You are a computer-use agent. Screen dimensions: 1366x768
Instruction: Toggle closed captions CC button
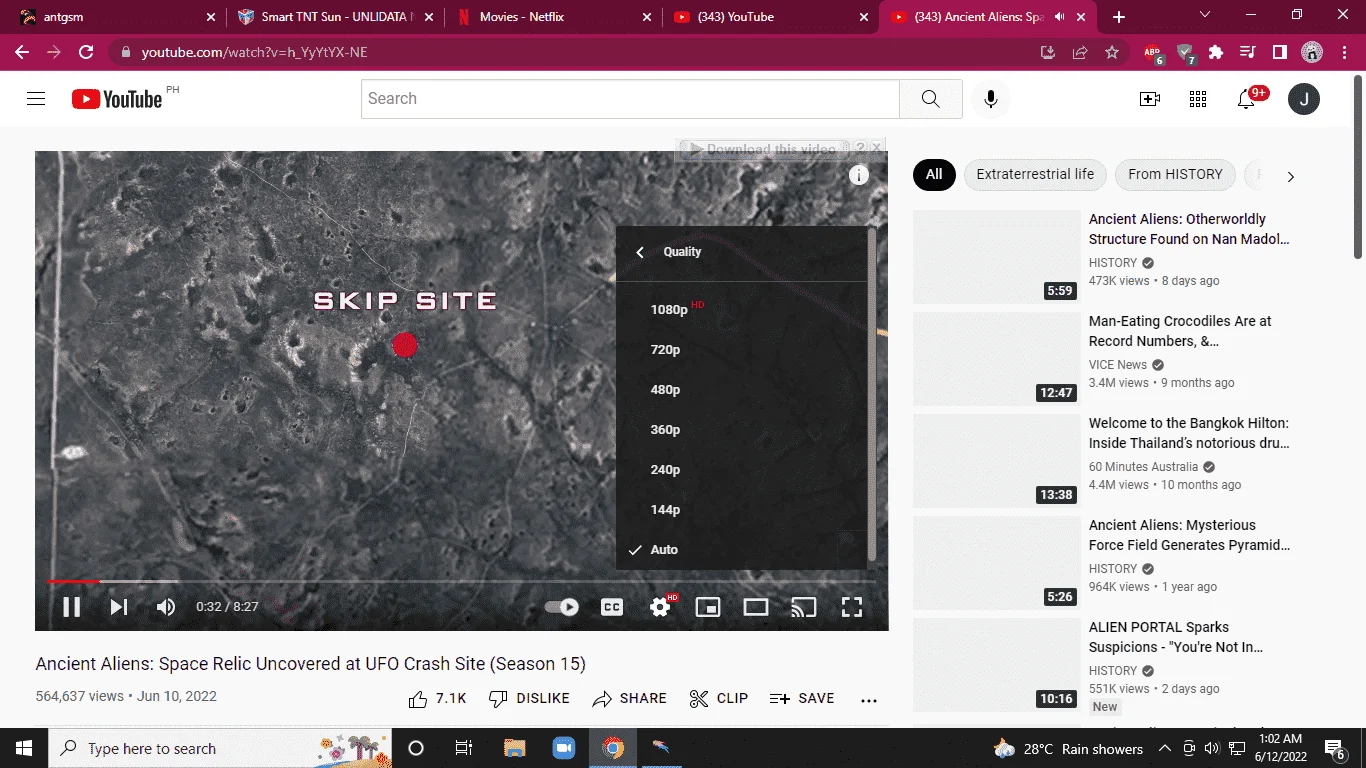(611, 607)
